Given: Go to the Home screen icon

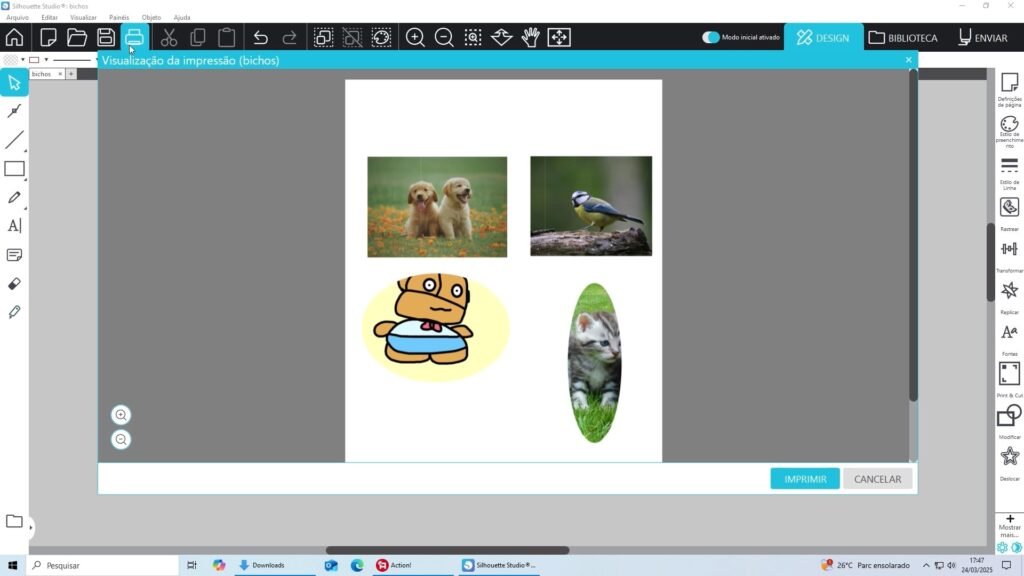Looking at the screenshot, I should (x=14, y=37).
